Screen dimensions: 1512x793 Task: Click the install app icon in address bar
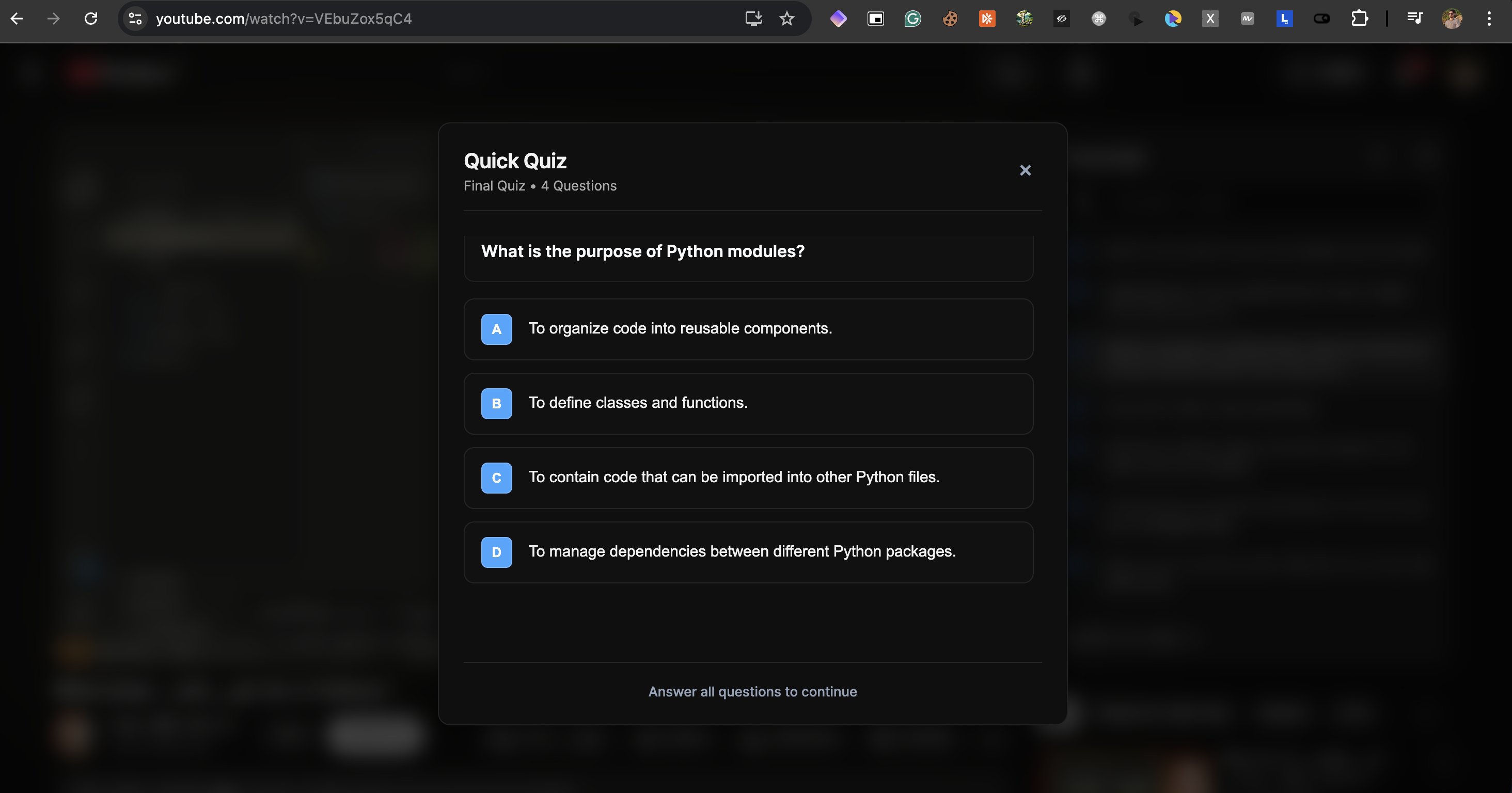coord(753,19)
